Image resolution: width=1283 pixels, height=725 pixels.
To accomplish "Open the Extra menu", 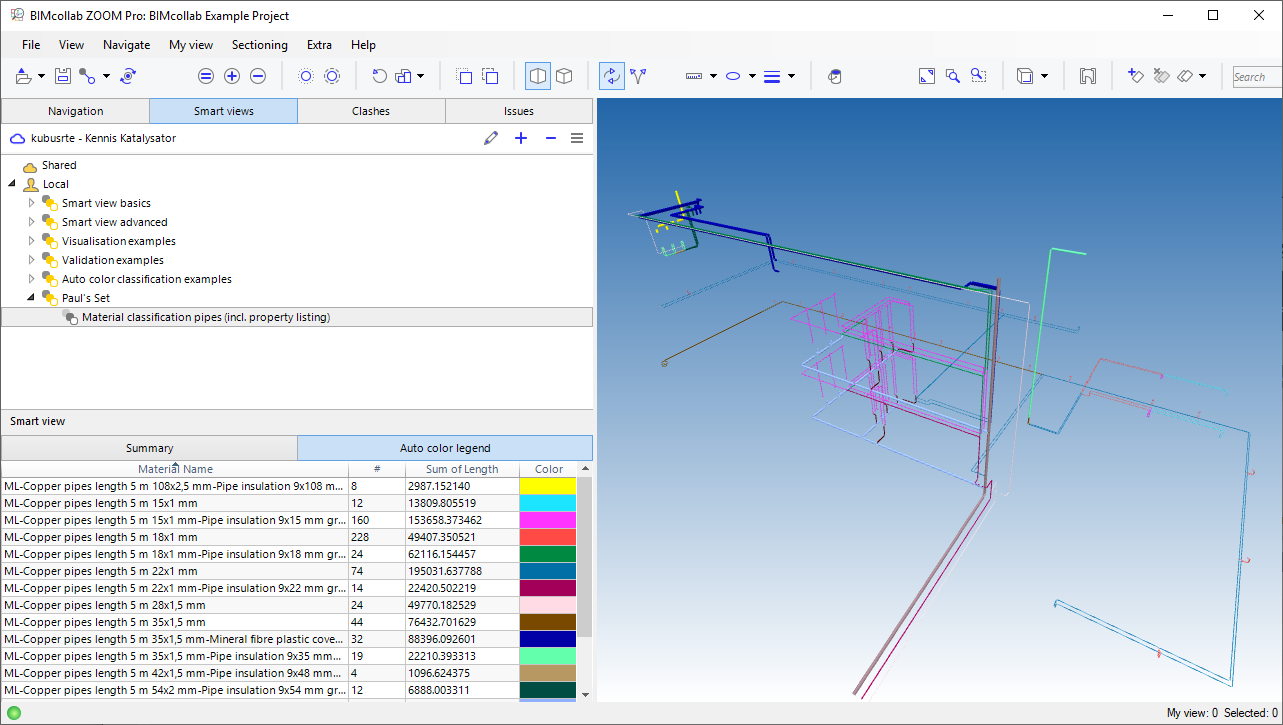I will [320, 45].
